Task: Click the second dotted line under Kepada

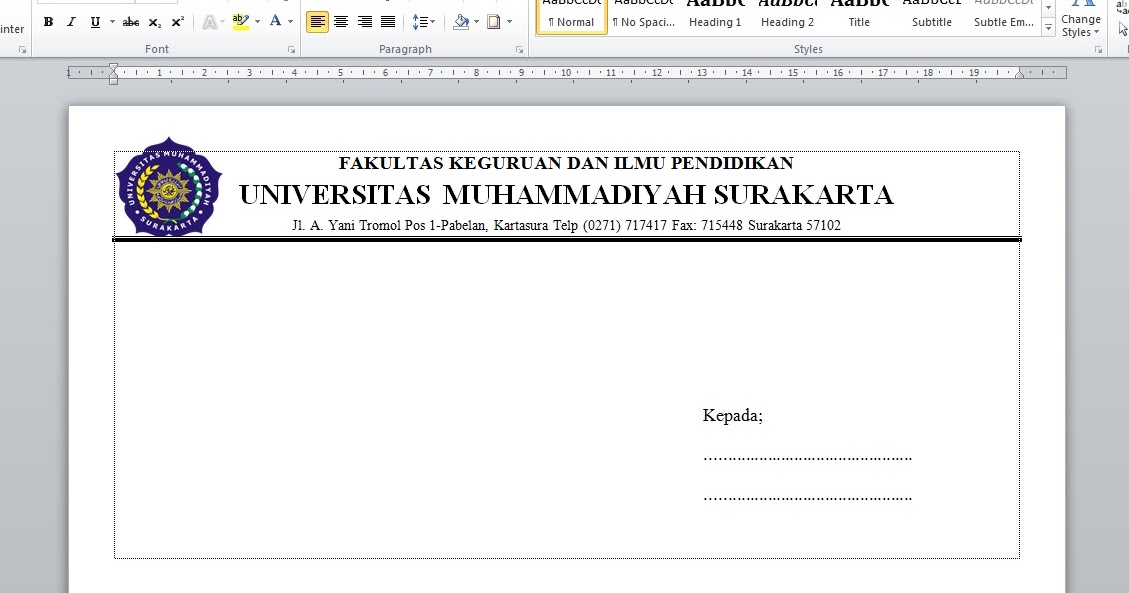Action: pyautogui.click(x=807, y=498)
